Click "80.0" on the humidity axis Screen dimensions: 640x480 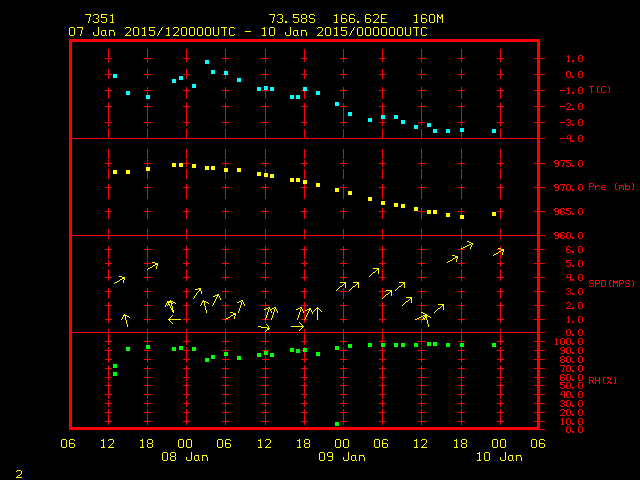[571, 360]
